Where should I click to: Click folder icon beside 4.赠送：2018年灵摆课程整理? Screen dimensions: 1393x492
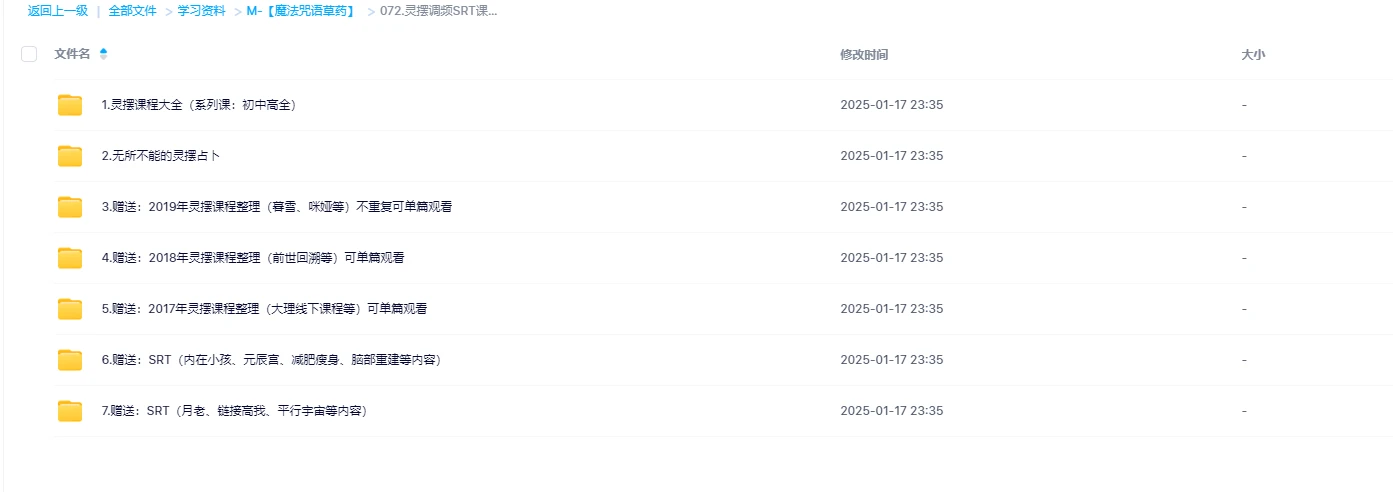tap(70, 258)
